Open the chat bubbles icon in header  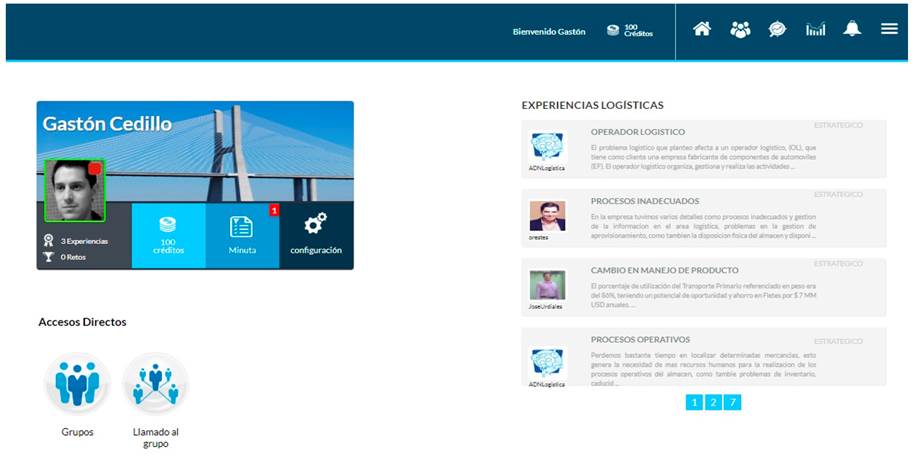tap(777, 29)
